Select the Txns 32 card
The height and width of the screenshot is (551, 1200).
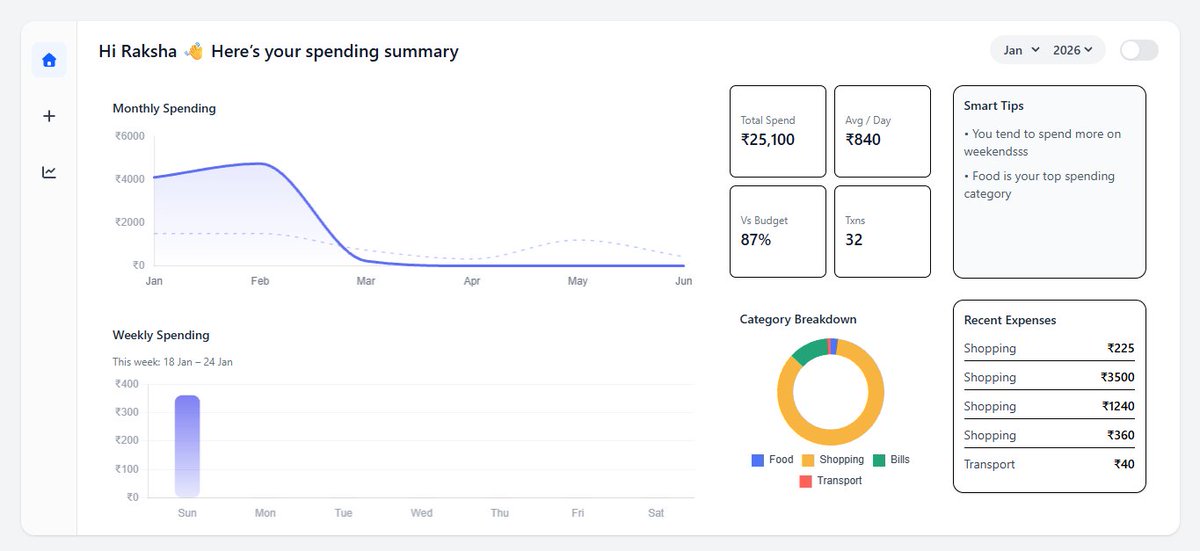tap(882, 231)
